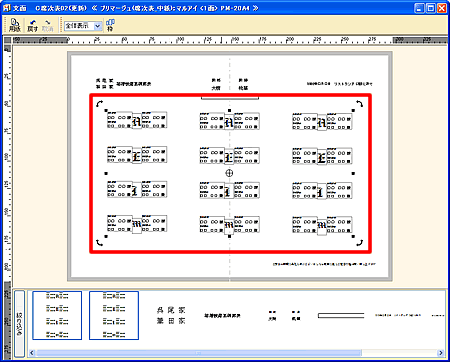Select the second seating-layout thumbnail
Screen dimensions: 450x362
click(114, 315)
